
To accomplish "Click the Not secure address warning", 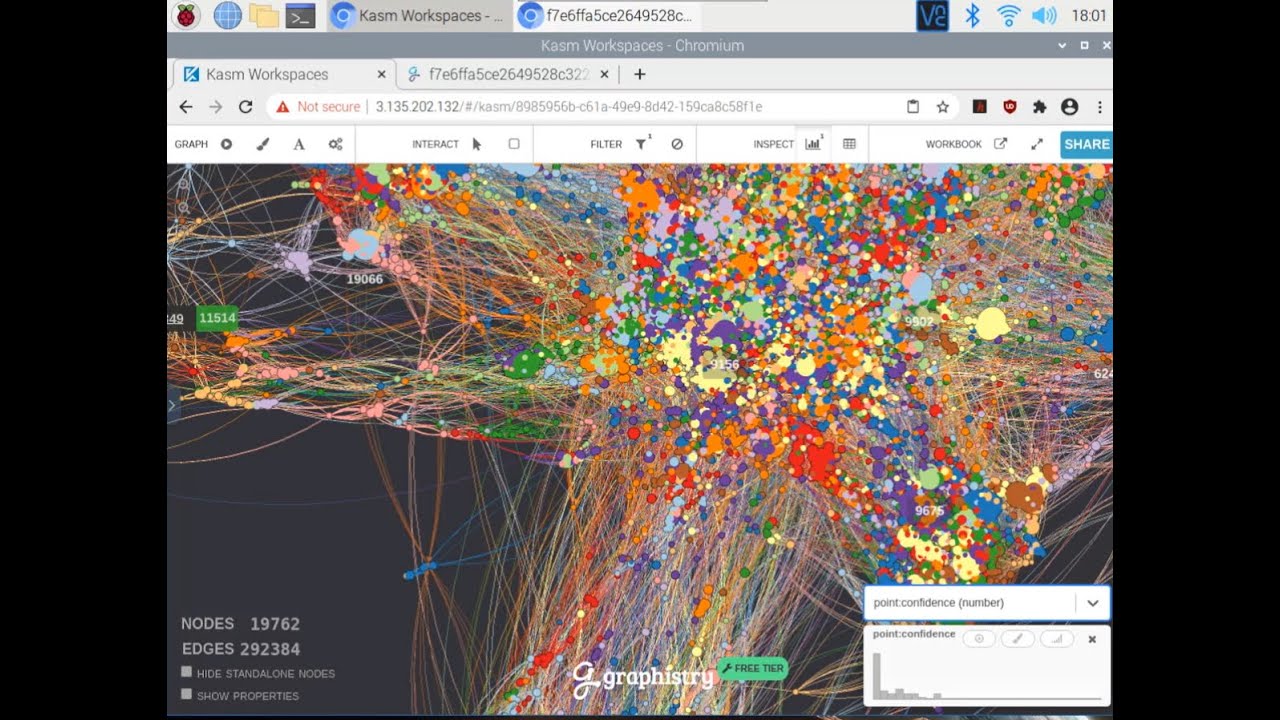I will (317, 106).
